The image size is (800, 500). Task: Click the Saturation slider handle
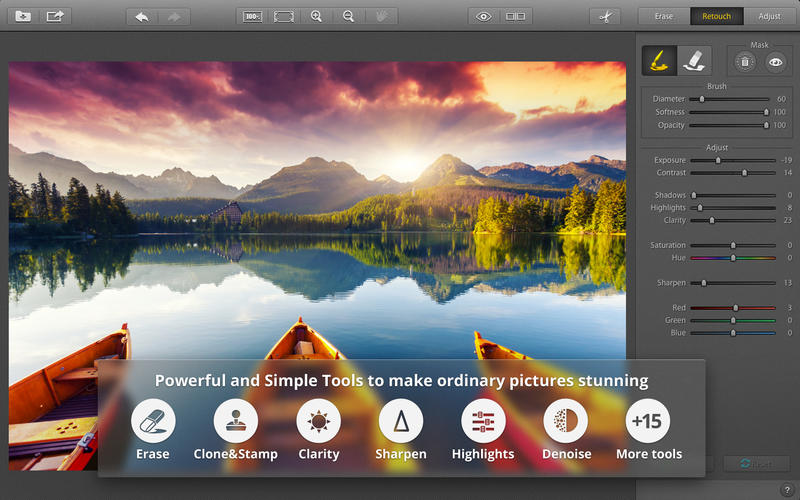click(x=733, y=245)
